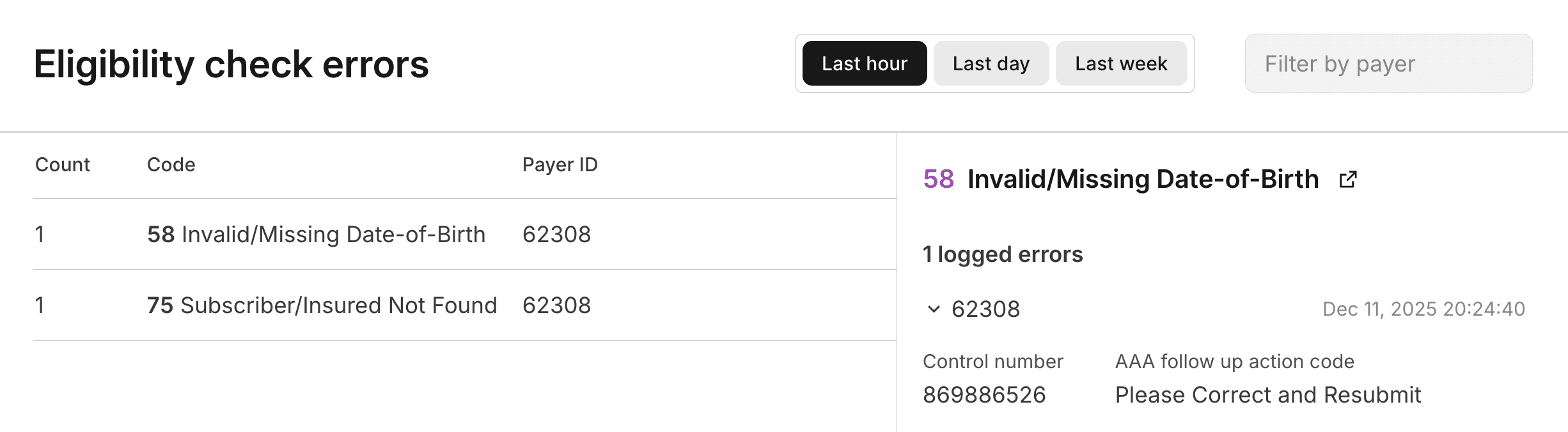This screenshot has height=432, width=1568.
Task: Click the purple 58 code in detail panel
Action: pyautogui.click(x=938, y=180)
